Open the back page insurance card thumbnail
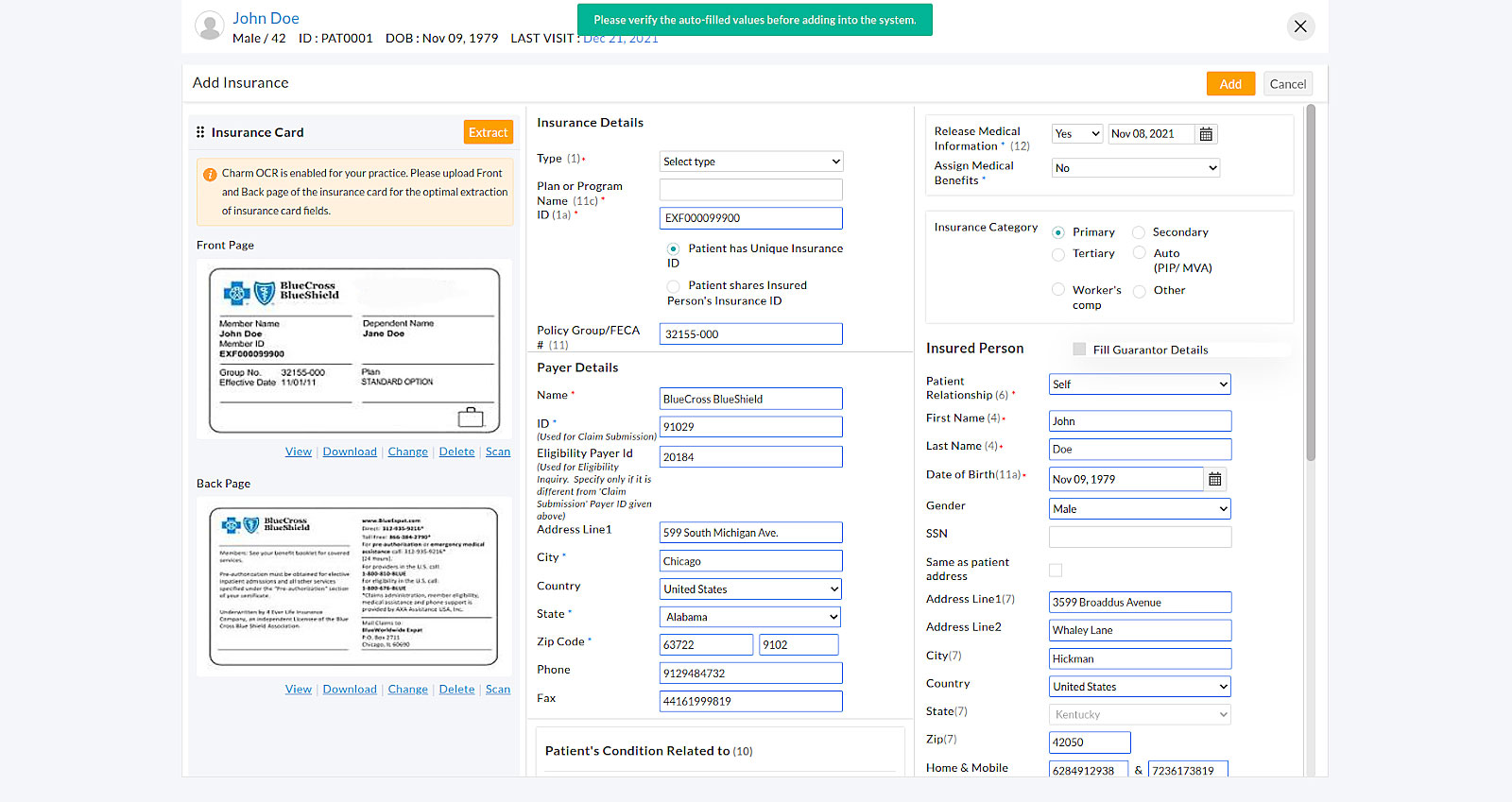The height and width of the screenshot is (802, 1512). pos(354,586)
